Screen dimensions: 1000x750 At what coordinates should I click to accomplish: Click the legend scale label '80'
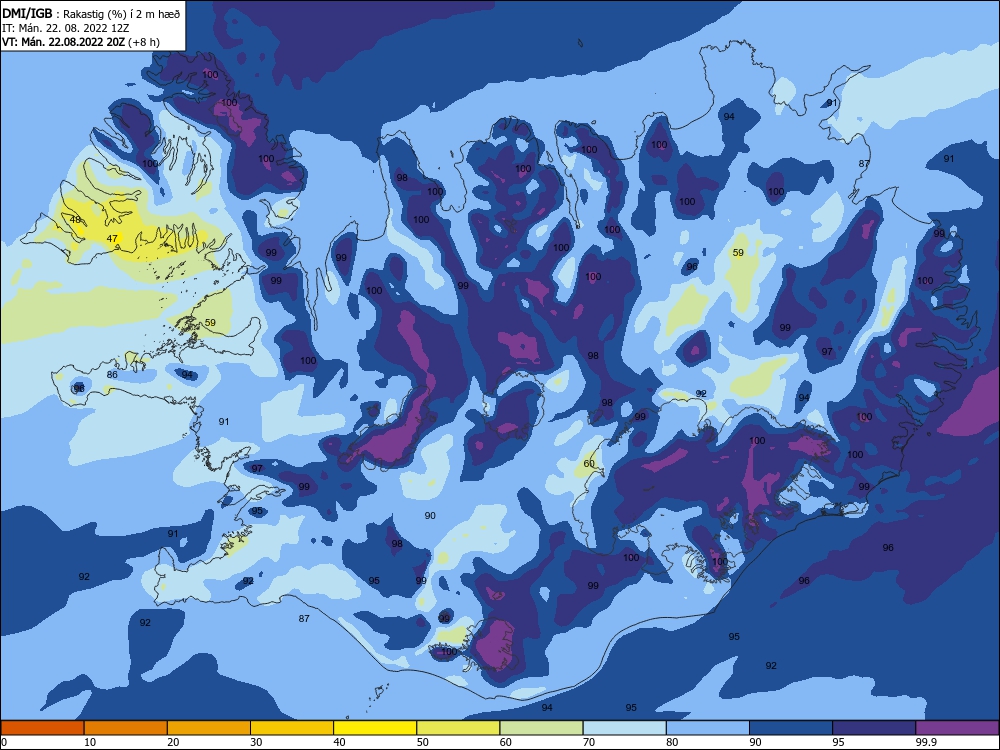(672, 742)
